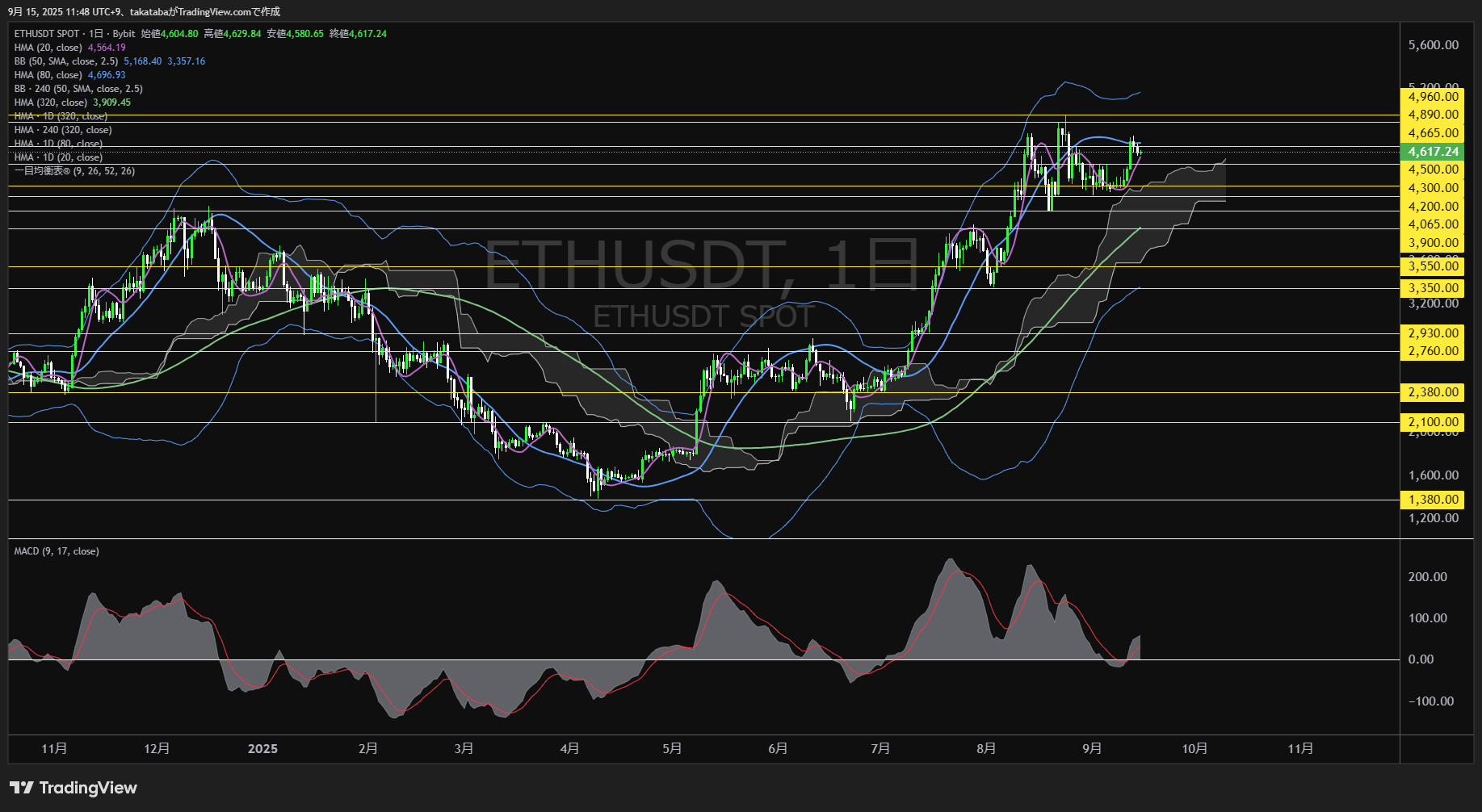The height and width of the screenshot is (812, 1482).
Task: Click the yellow 2,100.00 price level tag
Action: click(1431, 422)
